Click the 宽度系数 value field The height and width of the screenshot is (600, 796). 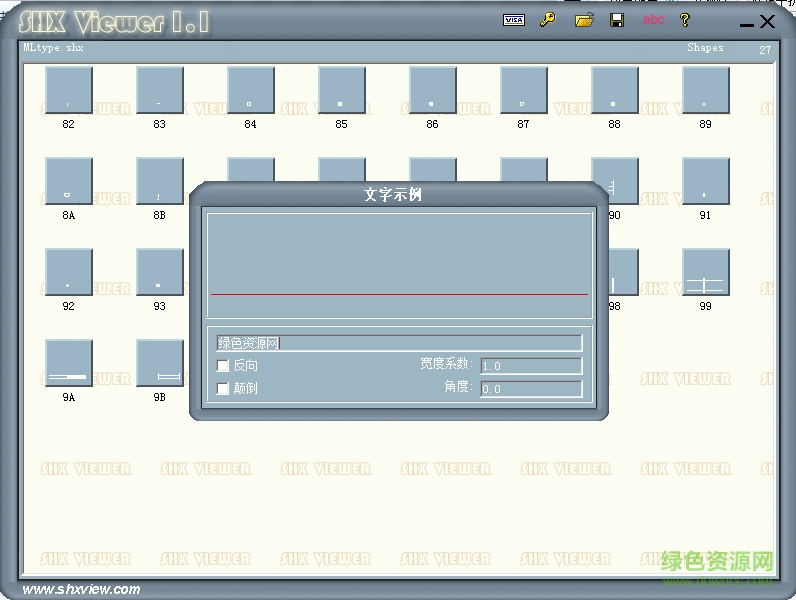click(531, 366)
